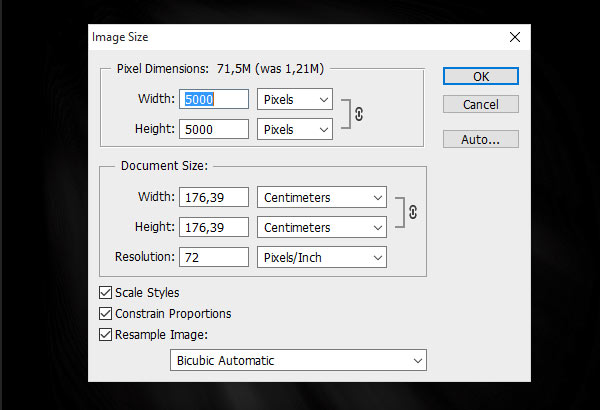Click the Auto... button

coord(481,139)
